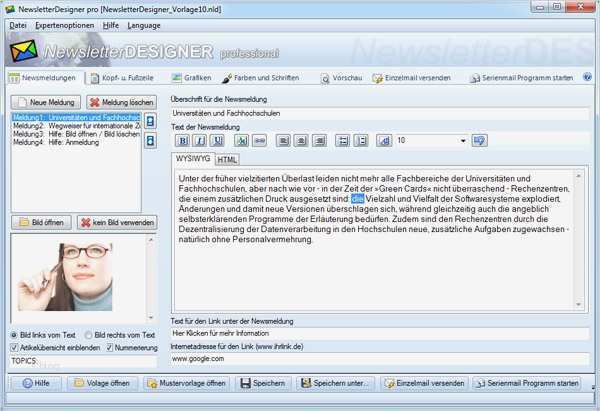Screen dimensions: 600x411
Task: Center the text in the editor
Action: [x=301, y=140]
